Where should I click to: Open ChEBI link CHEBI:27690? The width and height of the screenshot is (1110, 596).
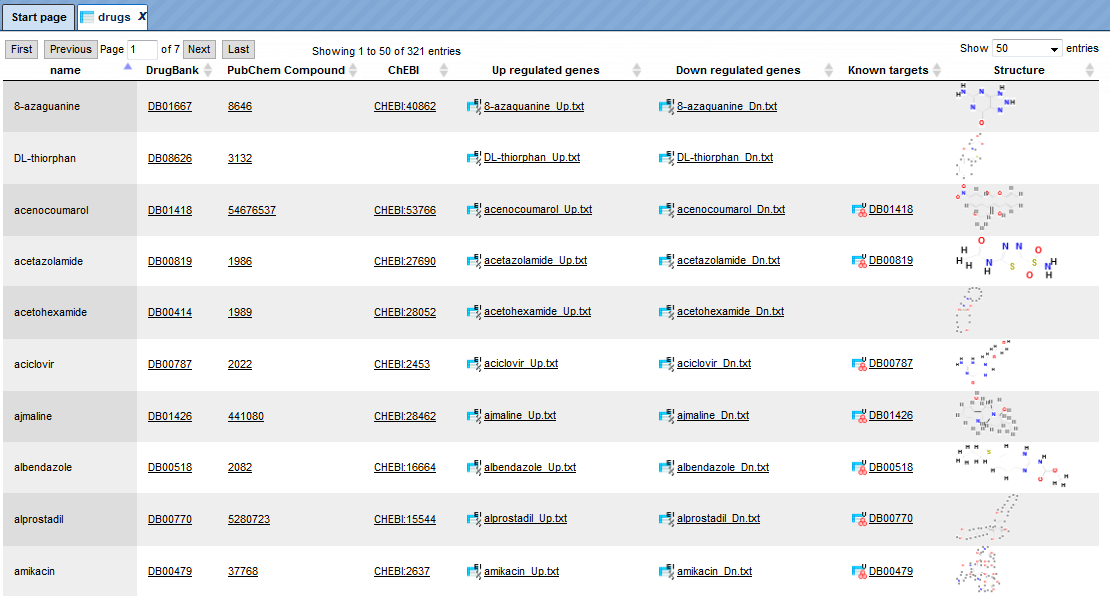405,261
